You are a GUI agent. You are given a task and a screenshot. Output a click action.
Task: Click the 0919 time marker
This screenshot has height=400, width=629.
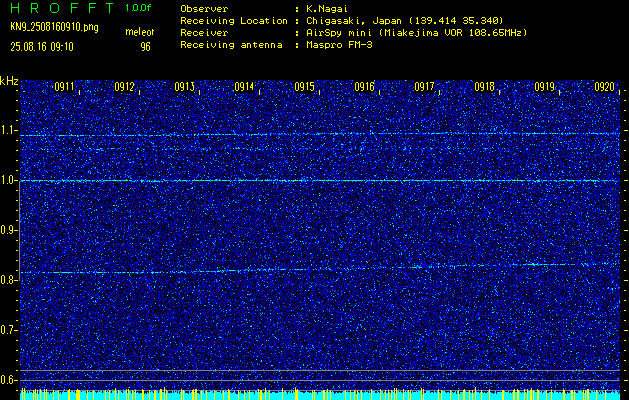544,87
